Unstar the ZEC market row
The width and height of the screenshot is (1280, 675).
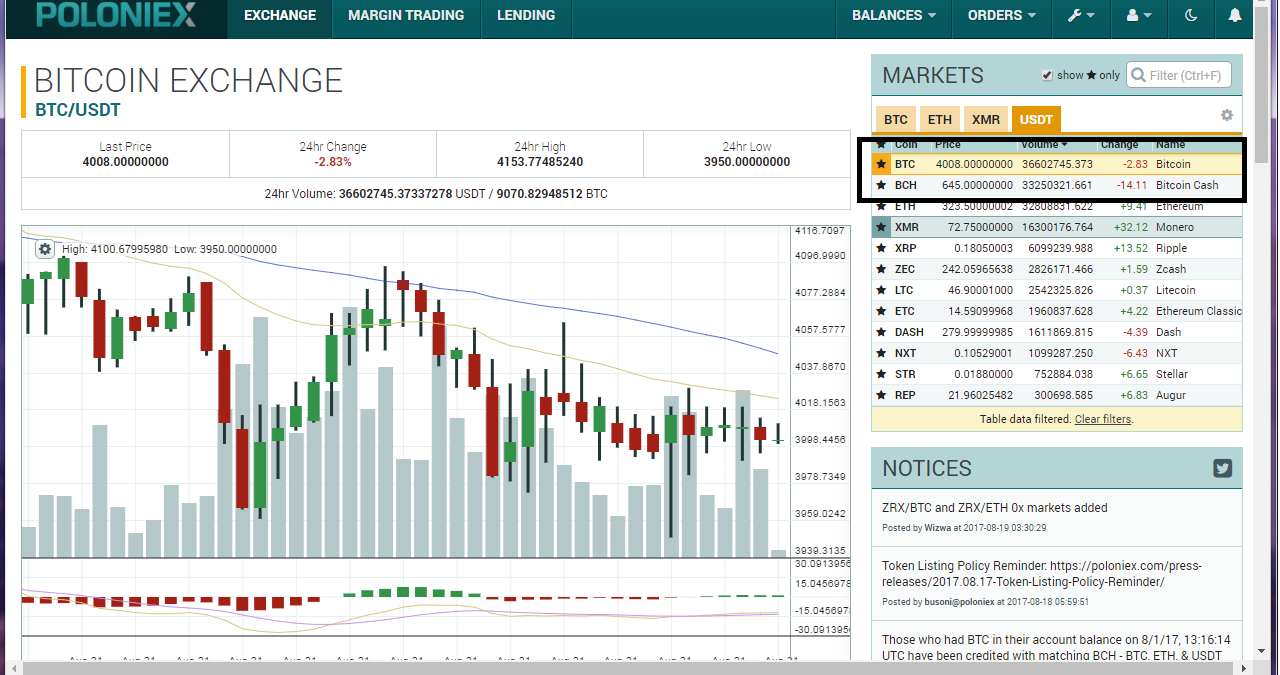[x=881, y=269]
